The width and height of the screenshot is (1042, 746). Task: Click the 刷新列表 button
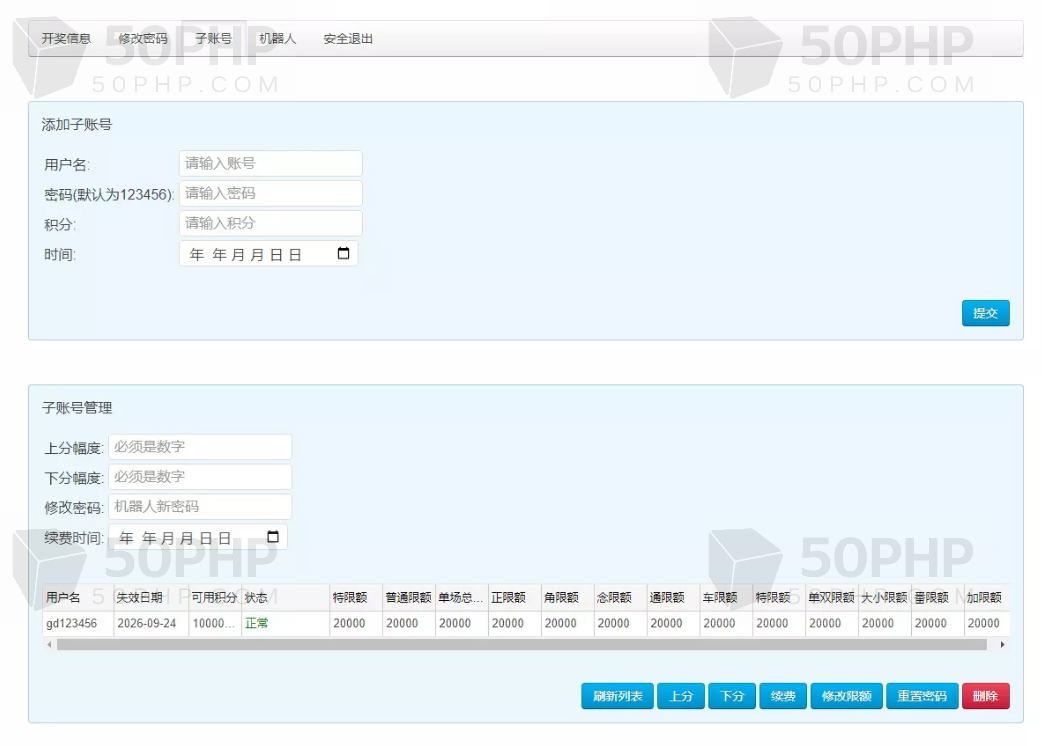617,696
